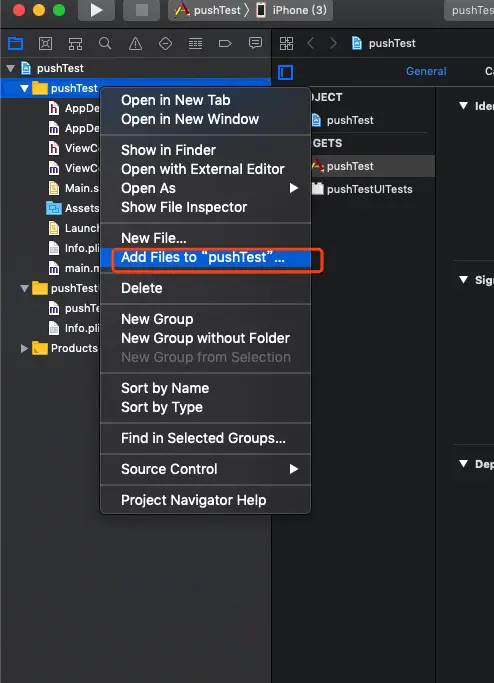
Task: Choose Project Navigator Help
Action: [x=205, y=500]
